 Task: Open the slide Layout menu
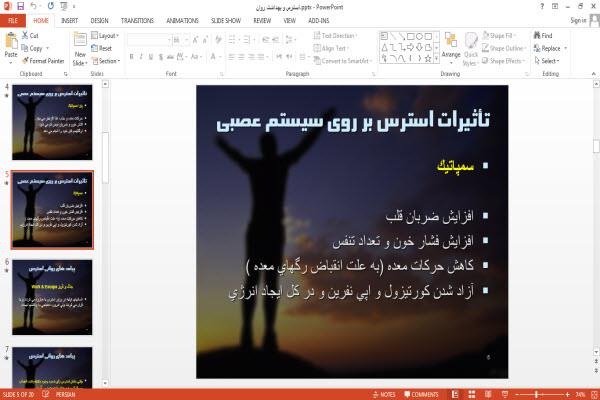[105, 36]
